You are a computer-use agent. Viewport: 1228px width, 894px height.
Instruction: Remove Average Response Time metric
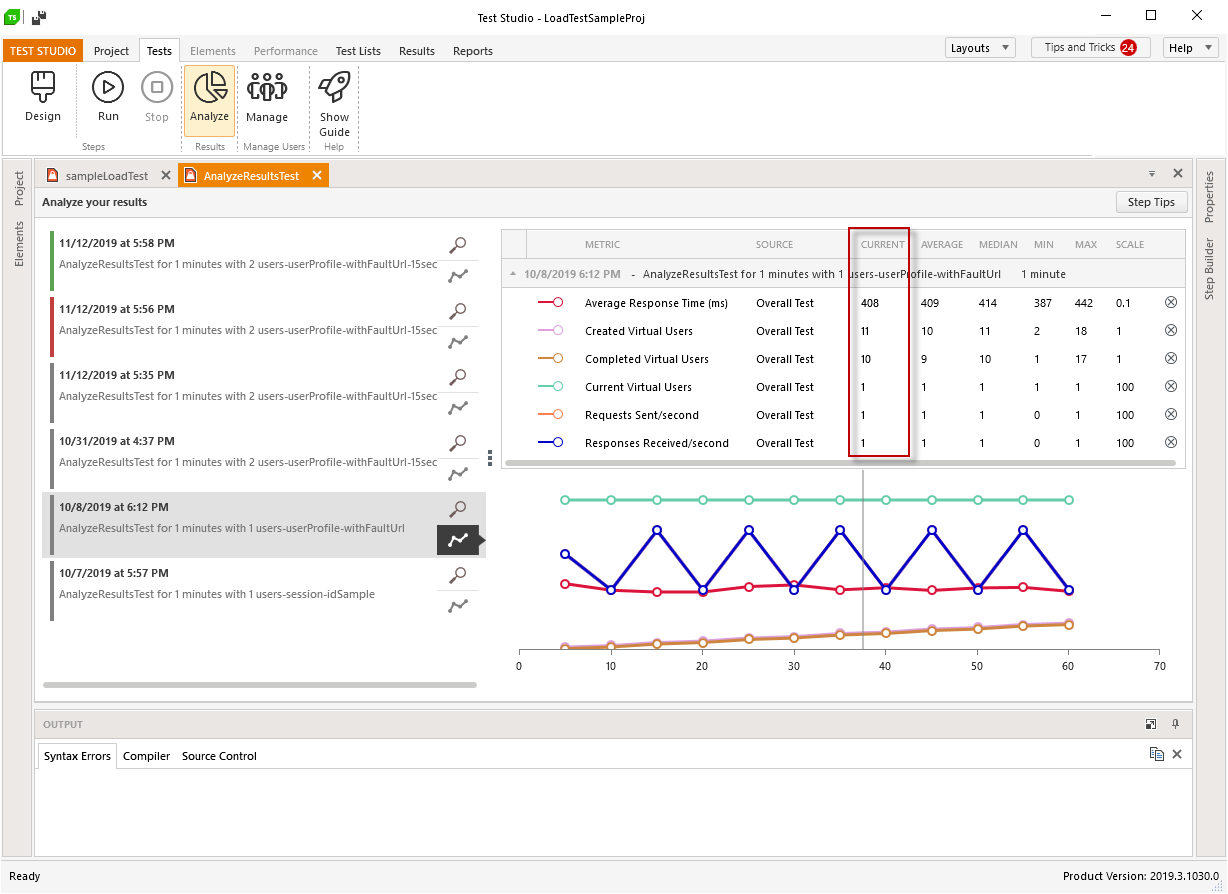1171,302
